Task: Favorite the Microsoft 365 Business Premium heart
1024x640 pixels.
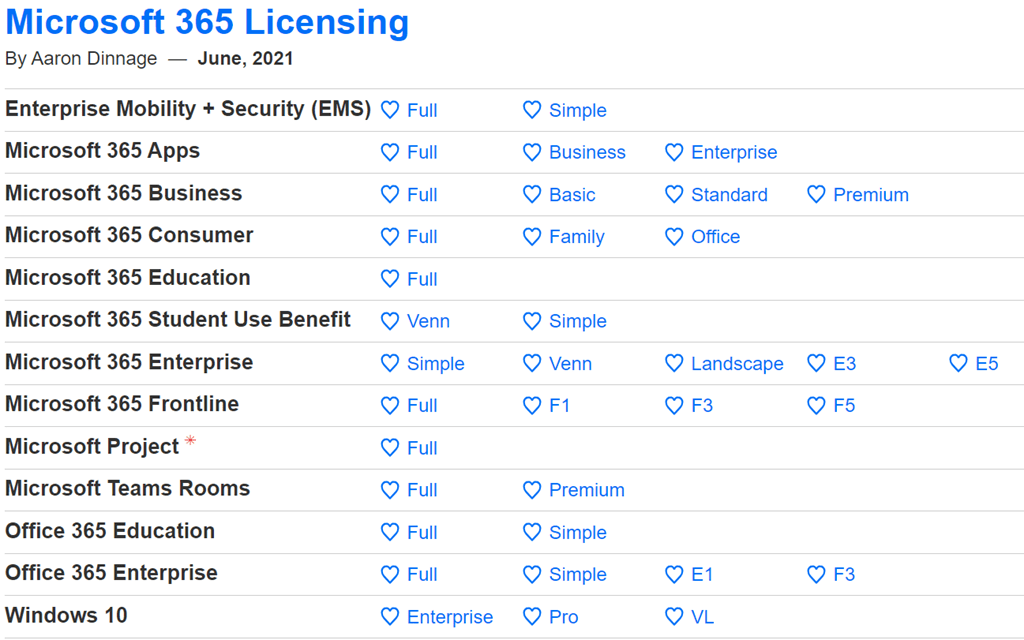Action: [816, 194]
